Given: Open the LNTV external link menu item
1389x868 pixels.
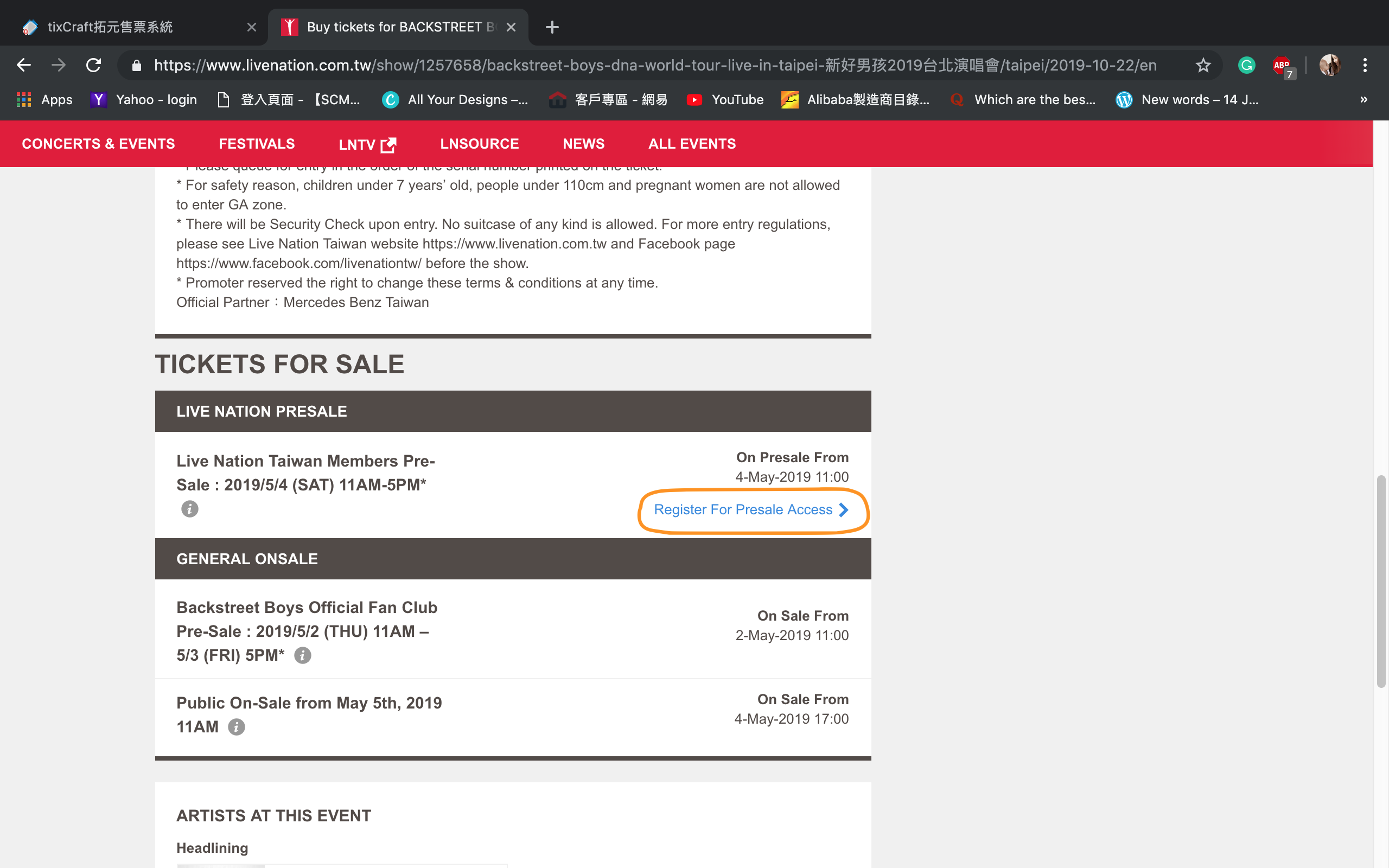Looking at the screenshot, I should click(x=367, y=144).
